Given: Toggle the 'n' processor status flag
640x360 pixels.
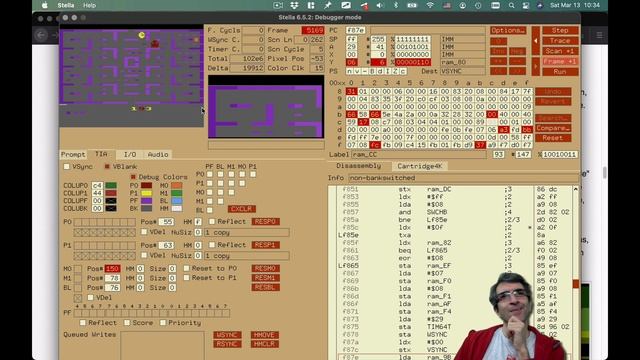Looking at the screenshot, I should pyautogui.click(x=349, y=71).
